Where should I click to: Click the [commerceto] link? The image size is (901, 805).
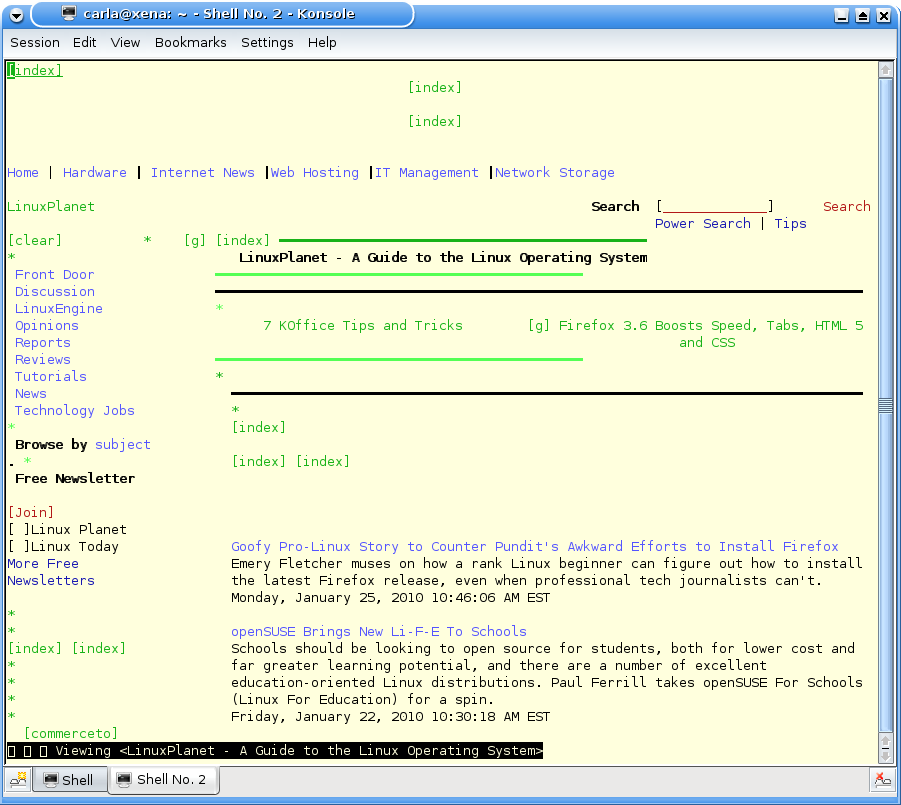[x=71, y=733]
